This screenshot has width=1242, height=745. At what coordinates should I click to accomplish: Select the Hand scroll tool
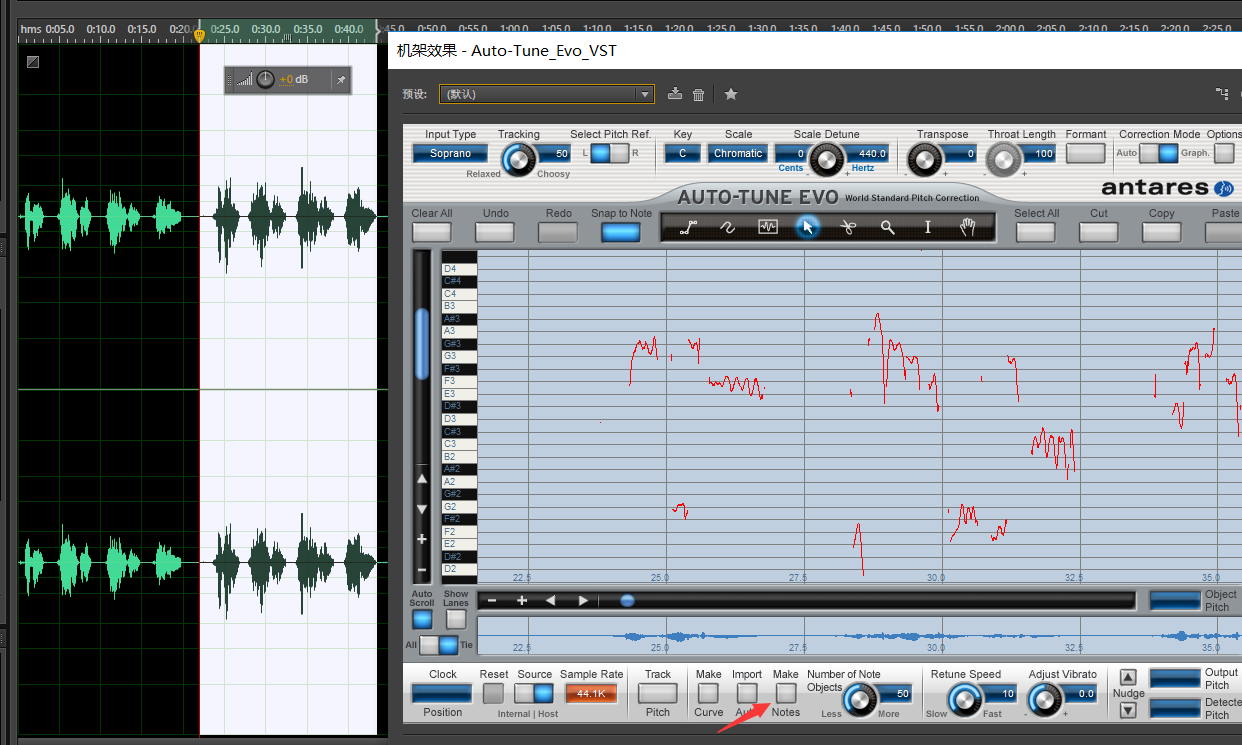pos(968,228)
